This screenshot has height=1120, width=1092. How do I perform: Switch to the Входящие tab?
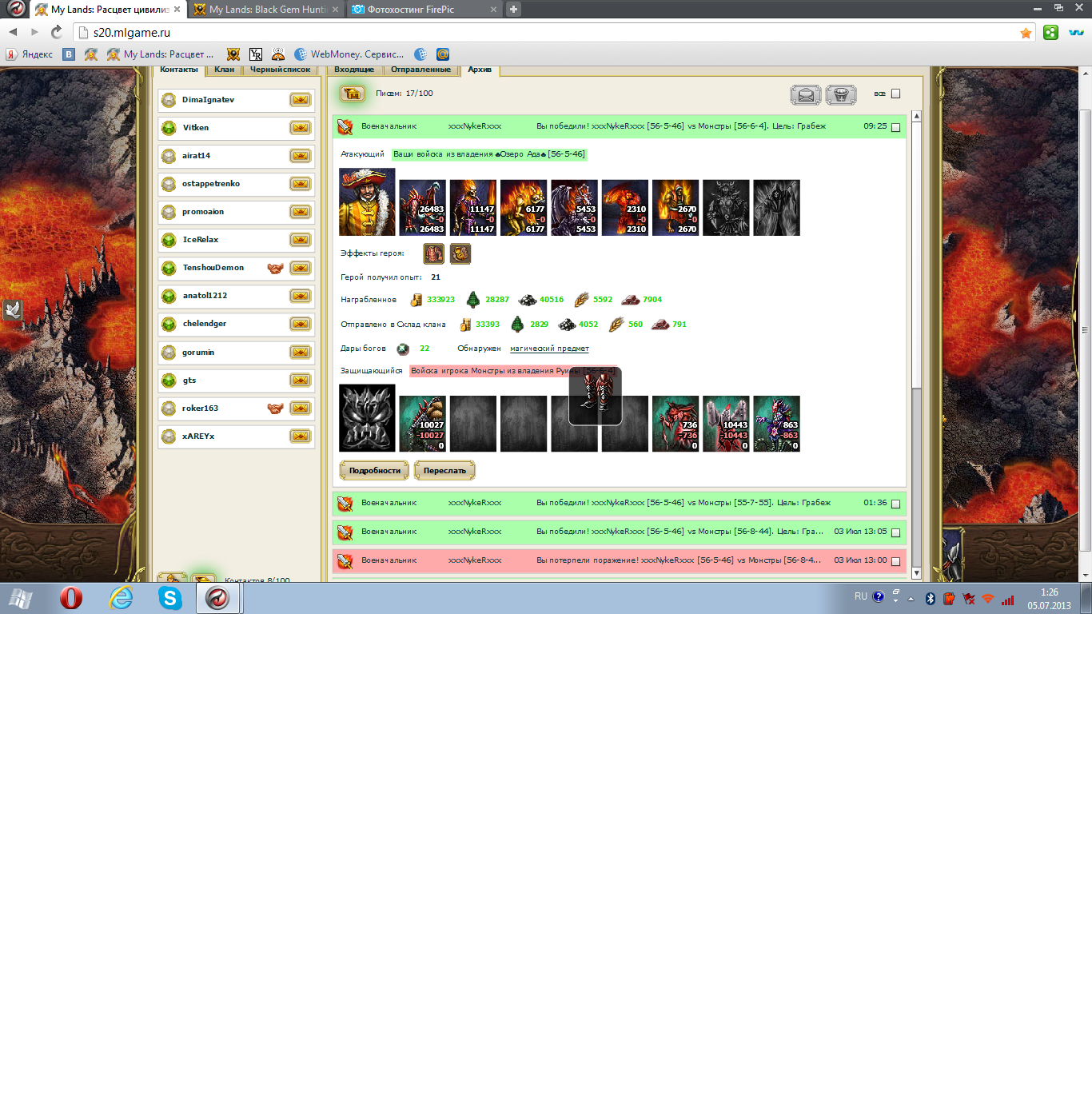click(354, 70)
